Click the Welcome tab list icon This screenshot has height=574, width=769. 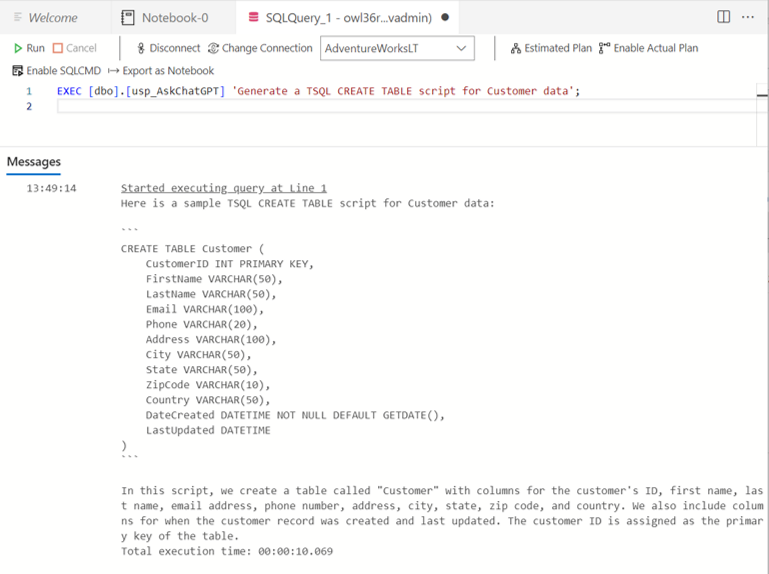[x=18, y=17]
